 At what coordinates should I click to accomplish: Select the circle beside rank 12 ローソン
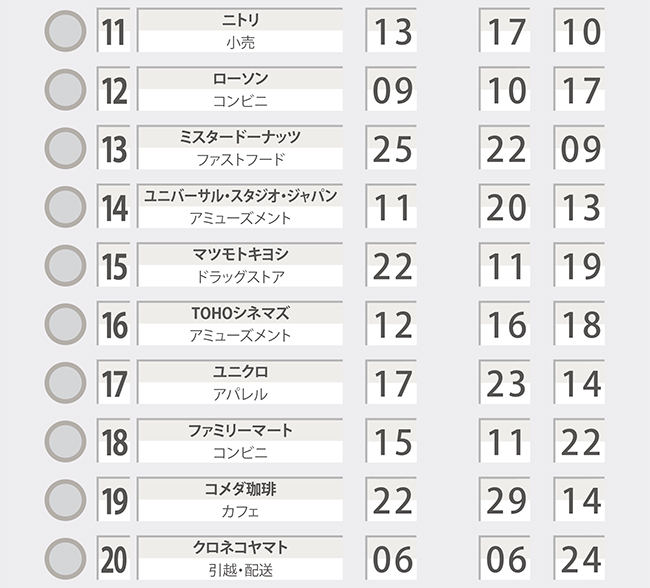click(65, 90)
